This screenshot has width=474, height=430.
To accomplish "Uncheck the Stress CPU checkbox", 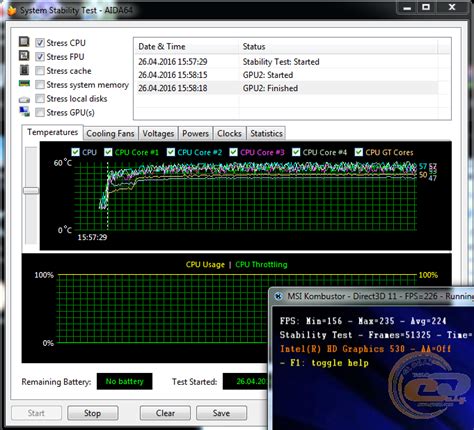I will (40, 43).
